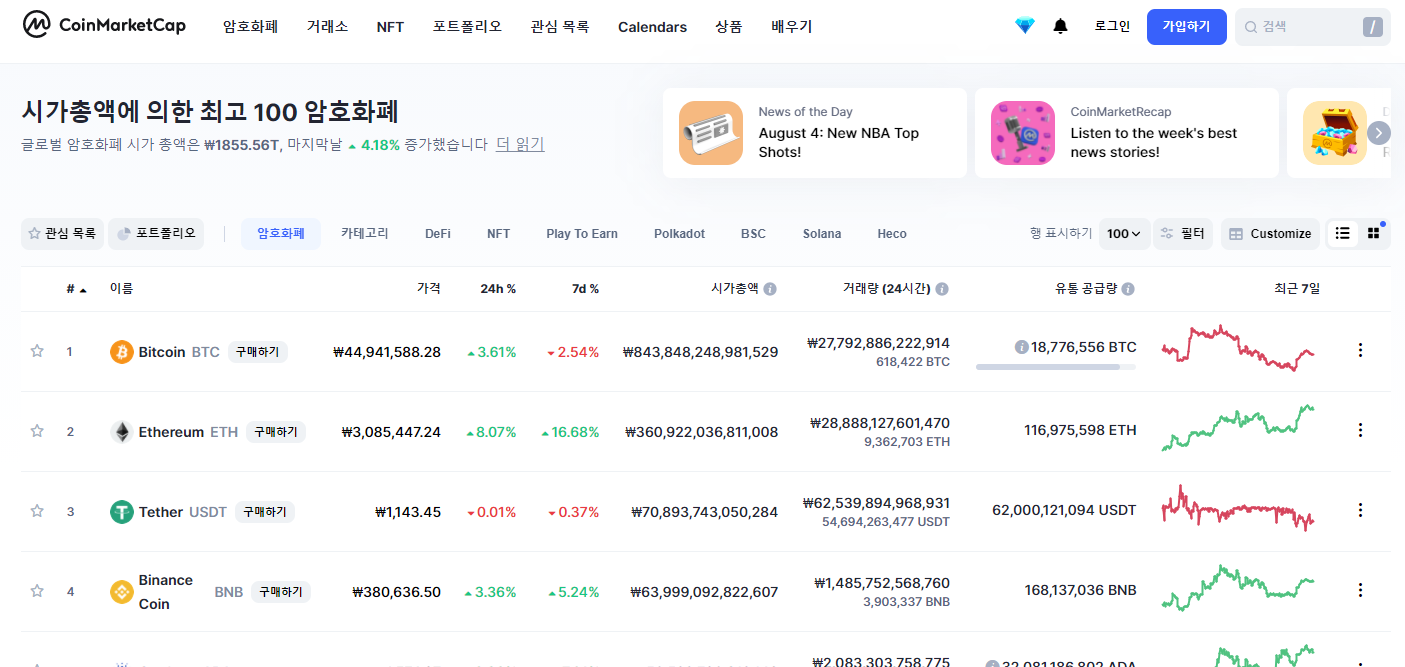Open the top navigation 포트폴리오 menu

467,27
